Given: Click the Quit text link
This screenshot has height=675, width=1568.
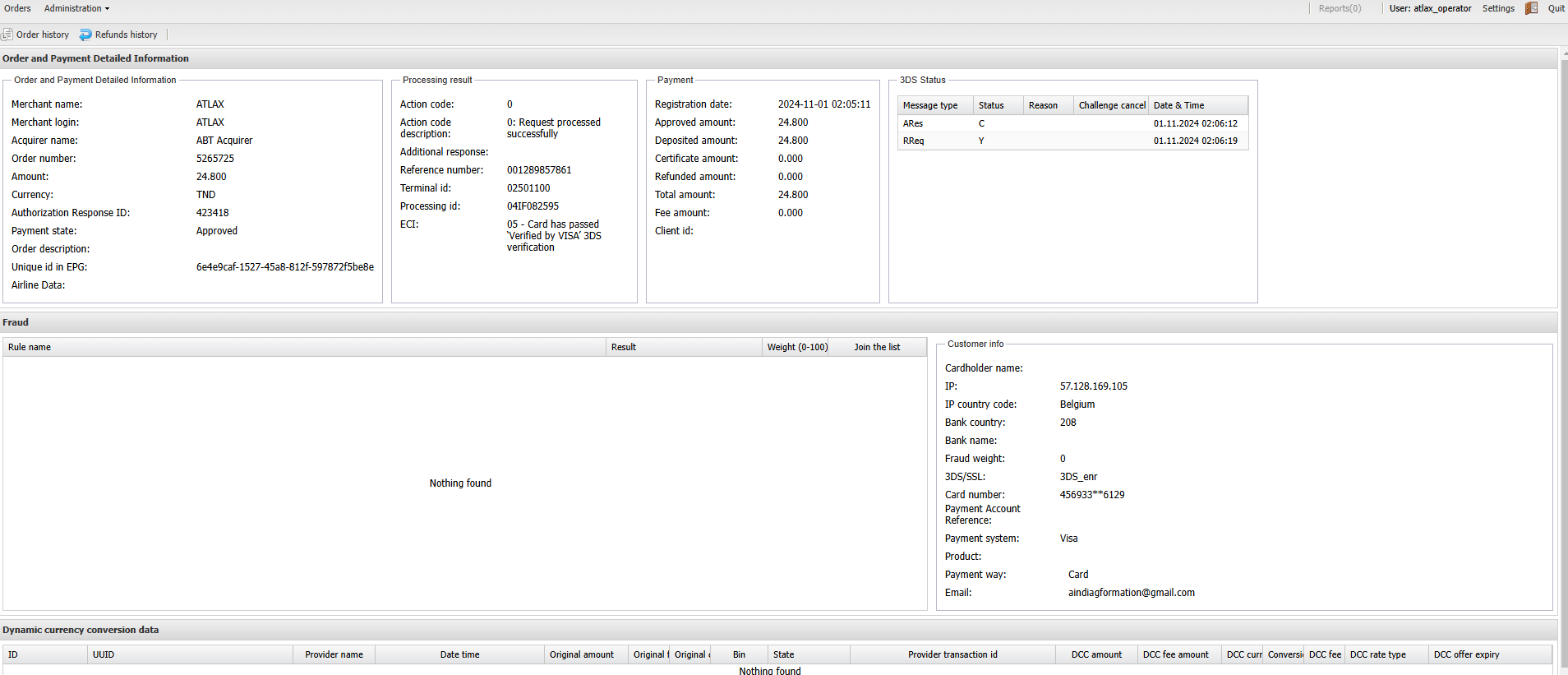Looking at the screenshot, I should point(1556,8).
